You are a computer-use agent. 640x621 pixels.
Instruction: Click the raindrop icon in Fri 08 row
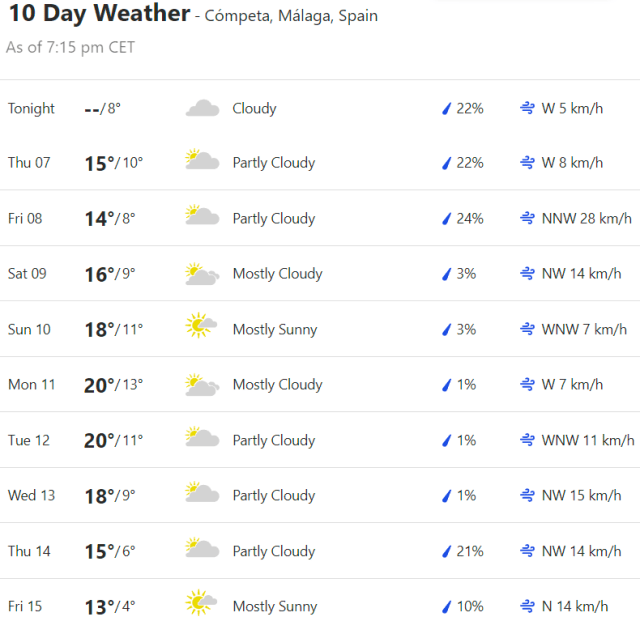[446, 219]
